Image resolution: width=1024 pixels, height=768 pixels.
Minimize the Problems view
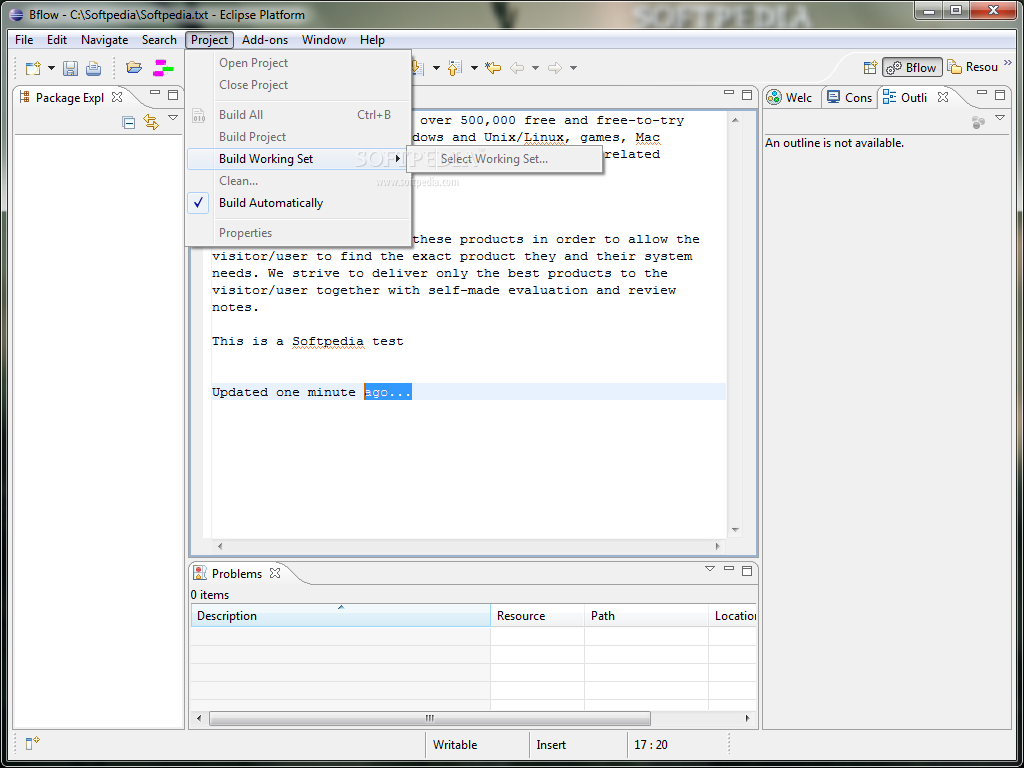729,569
